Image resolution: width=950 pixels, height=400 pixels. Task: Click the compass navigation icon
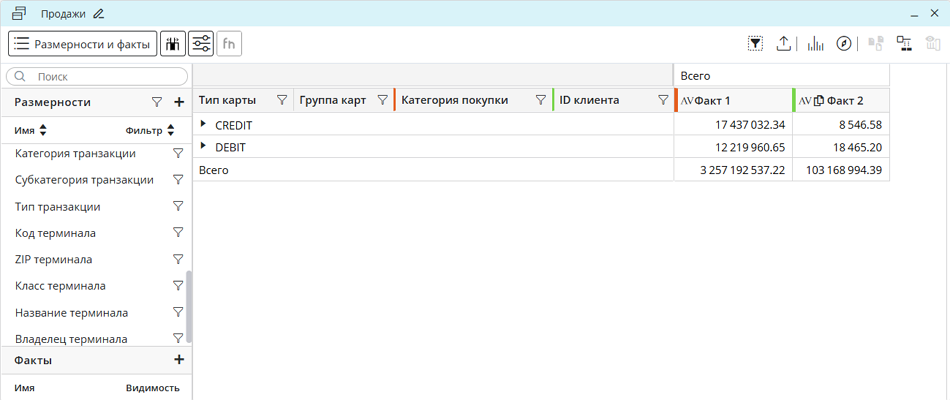click(844, 44)
